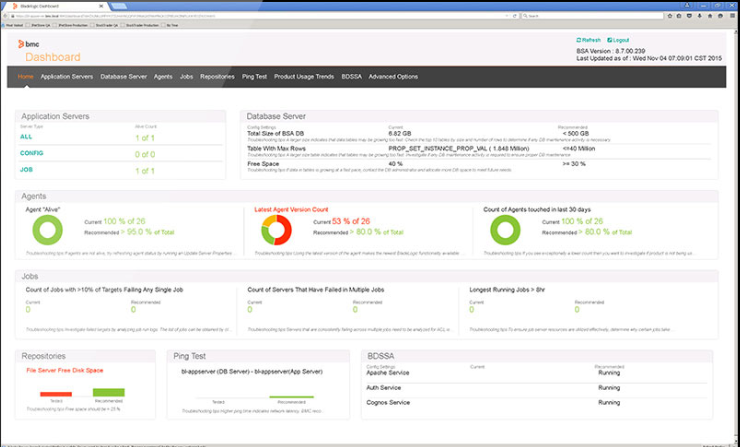Screen dimensions: 740x447
Task: Click the agents touched in 30 days donut
Action: [x=505, y=230]
